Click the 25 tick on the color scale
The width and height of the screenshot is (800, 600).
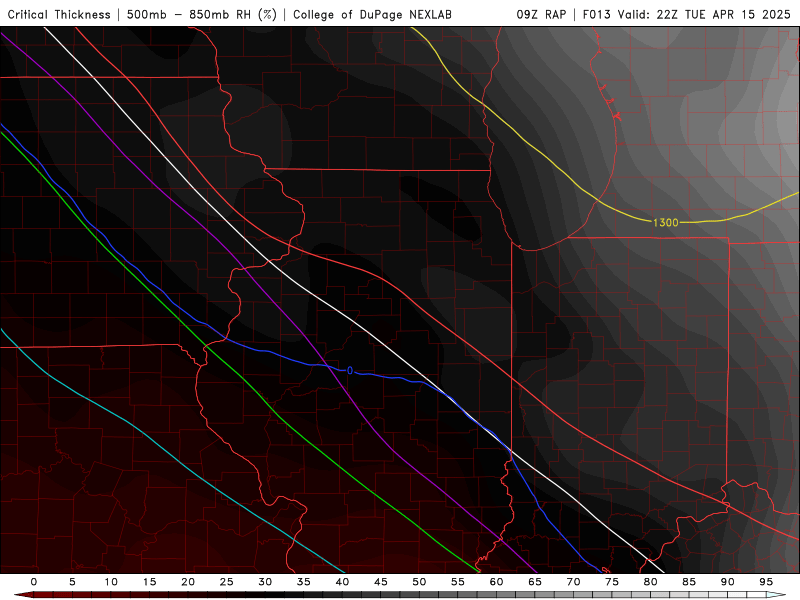[x=227, y=582]
